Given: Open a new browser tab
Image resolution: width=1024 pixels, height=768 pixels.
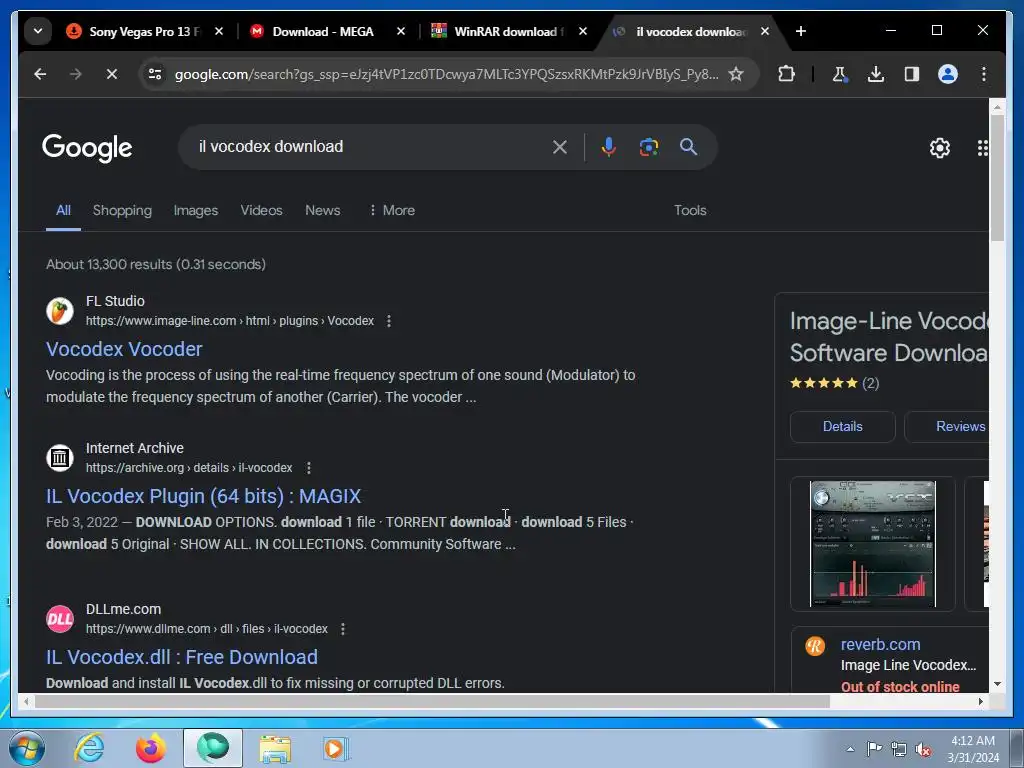Looking at the screenshot, I should tap(801, 31).
